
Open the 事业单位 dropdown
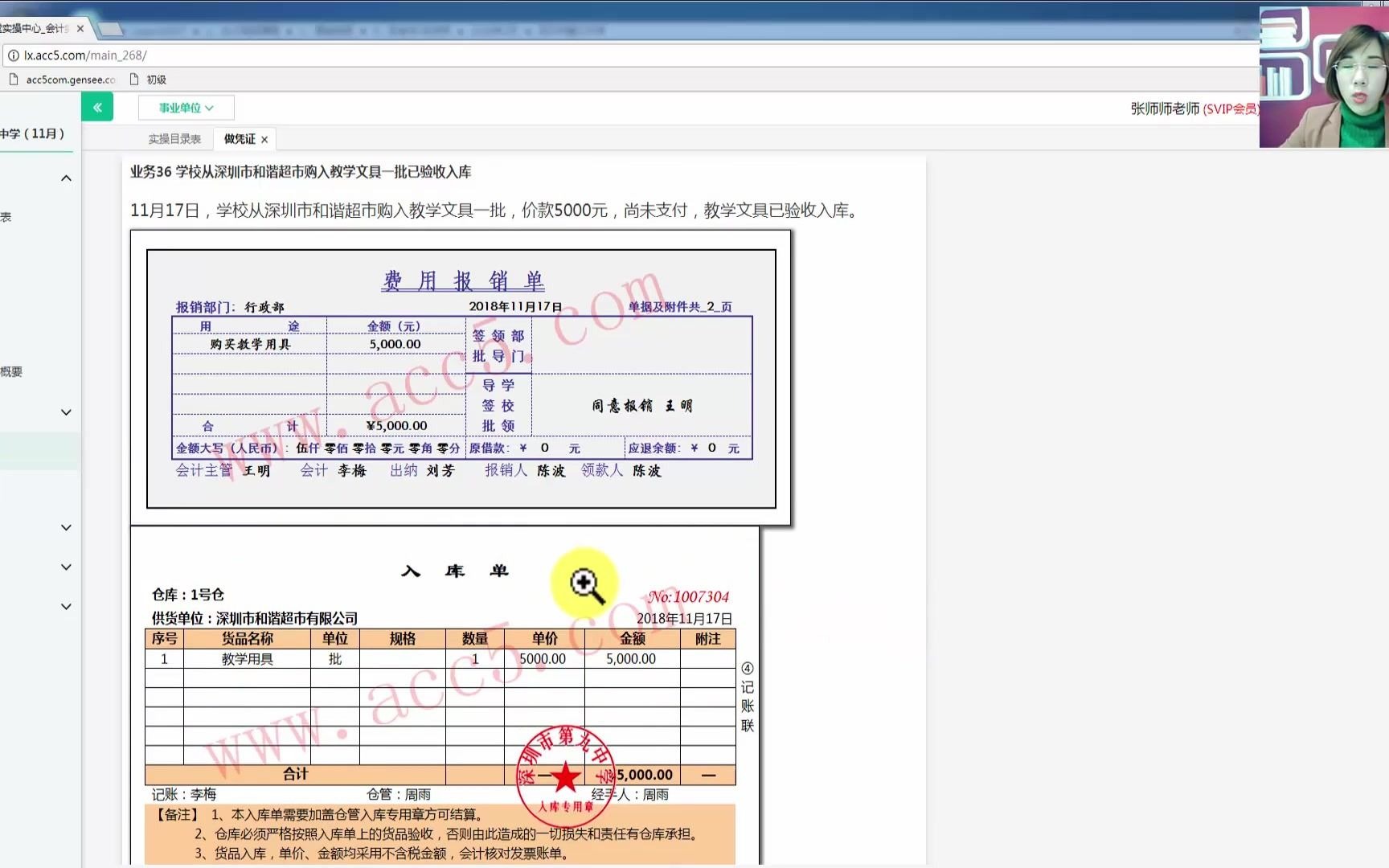tap(186, 108)
